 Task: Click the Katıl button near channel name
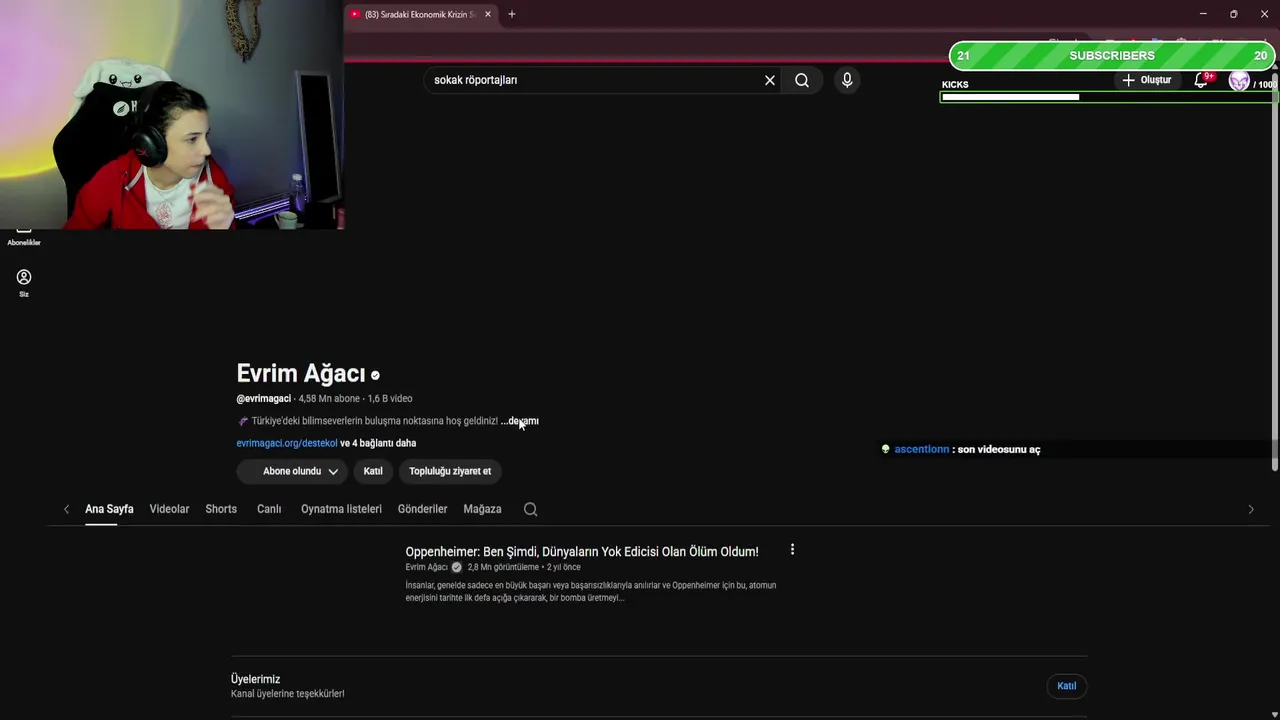373,471
